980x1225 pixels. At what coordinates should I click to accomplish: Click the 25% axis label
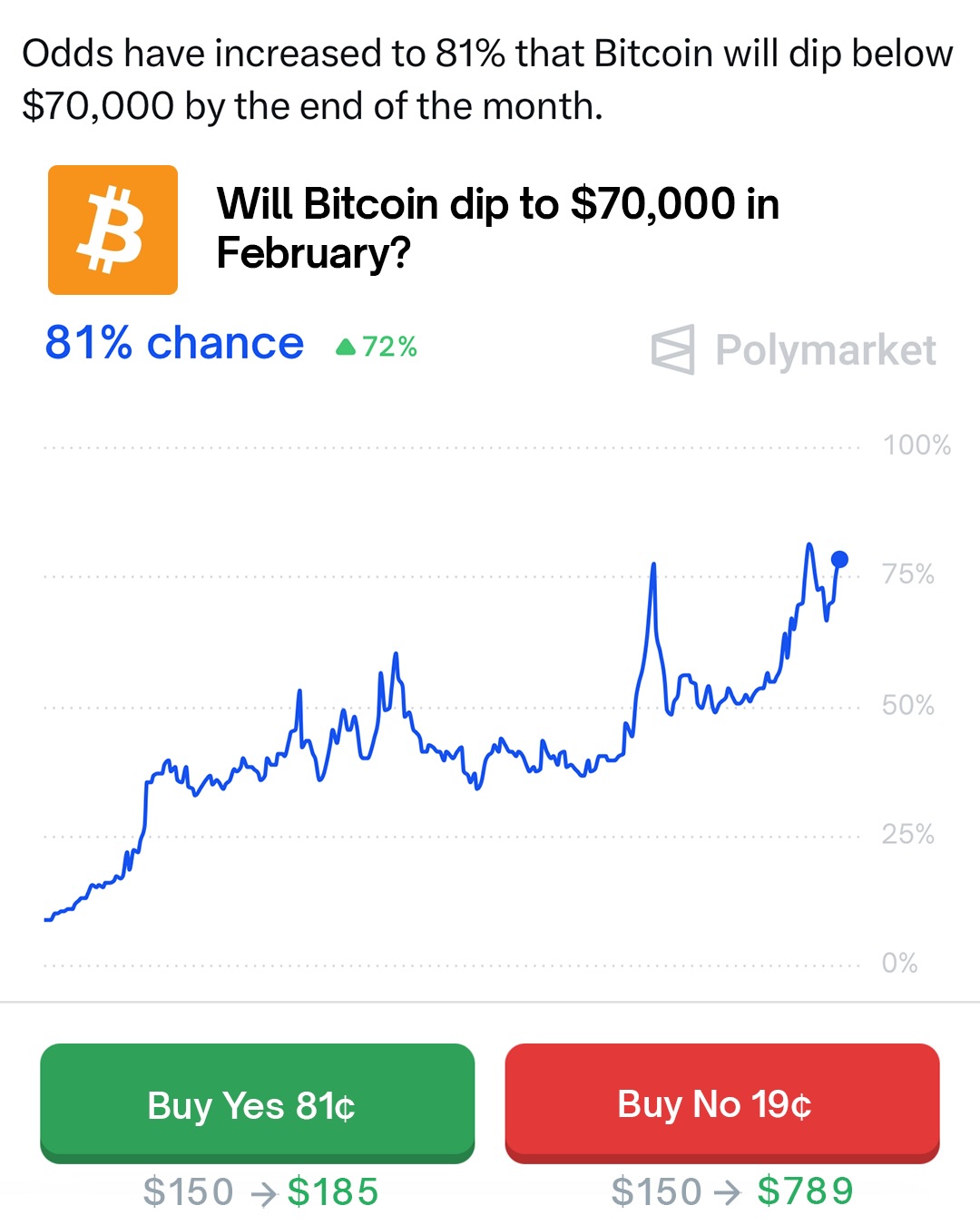pos(907,834)
